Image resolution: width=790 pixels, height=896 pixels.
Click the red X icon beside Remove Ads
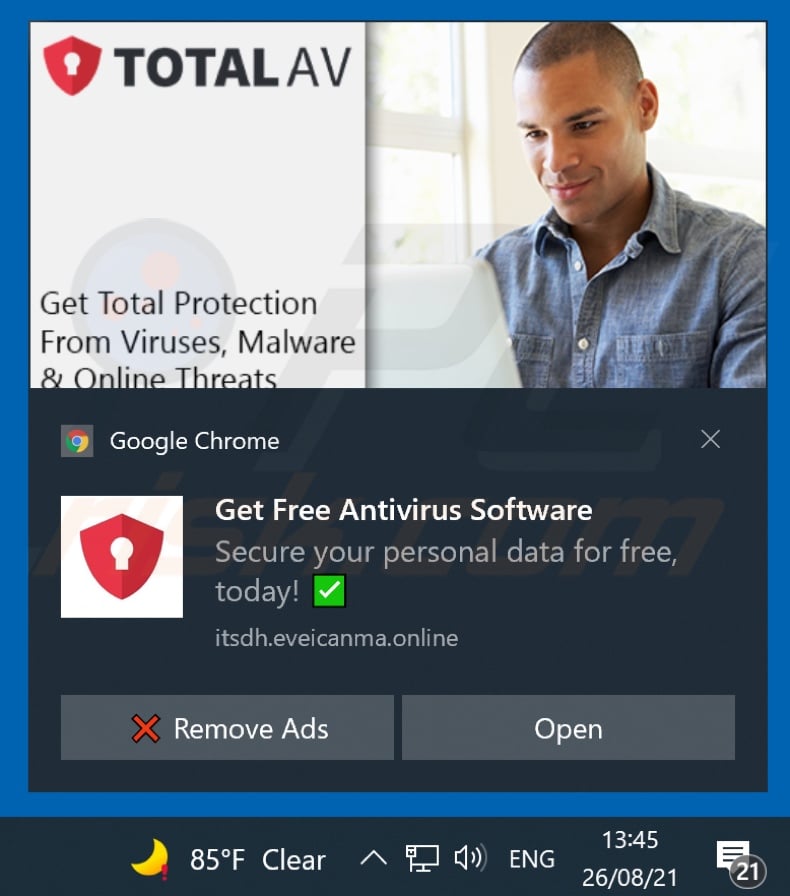[145, 729]
